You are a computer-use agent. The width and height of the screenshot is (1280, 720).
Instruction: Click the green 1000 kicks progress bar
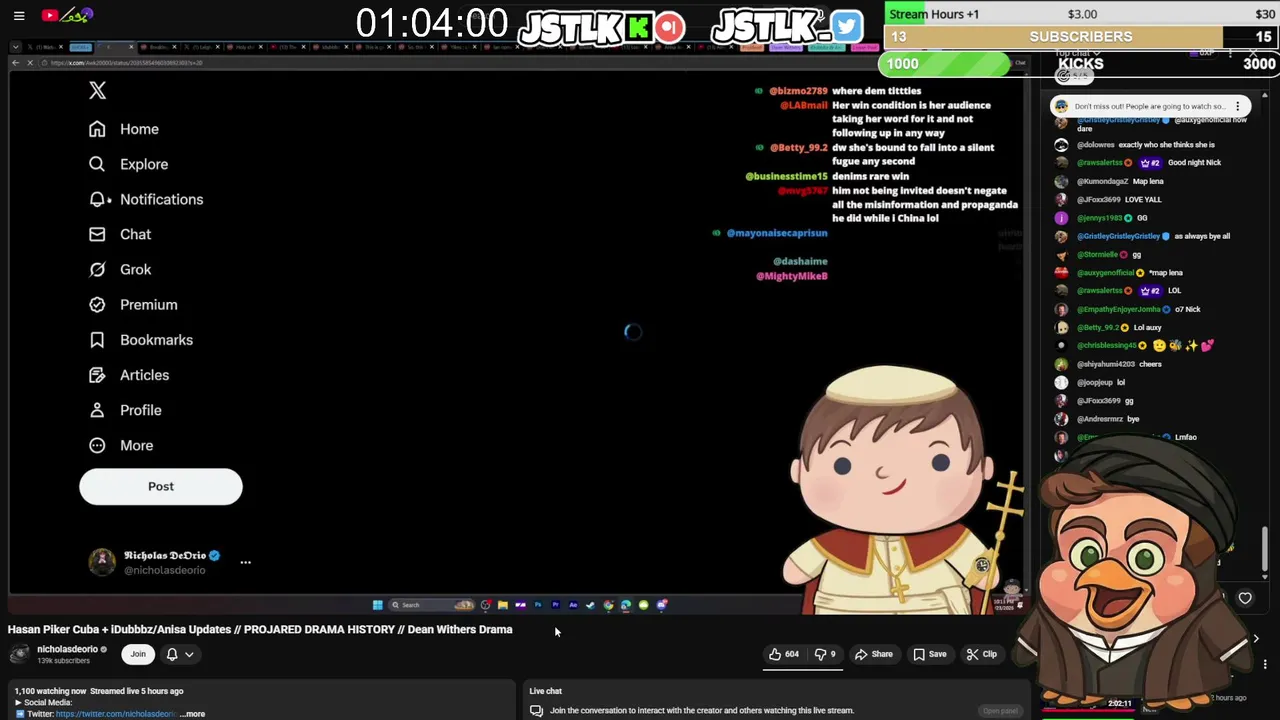pyautogui.click(x=945, y=64)
